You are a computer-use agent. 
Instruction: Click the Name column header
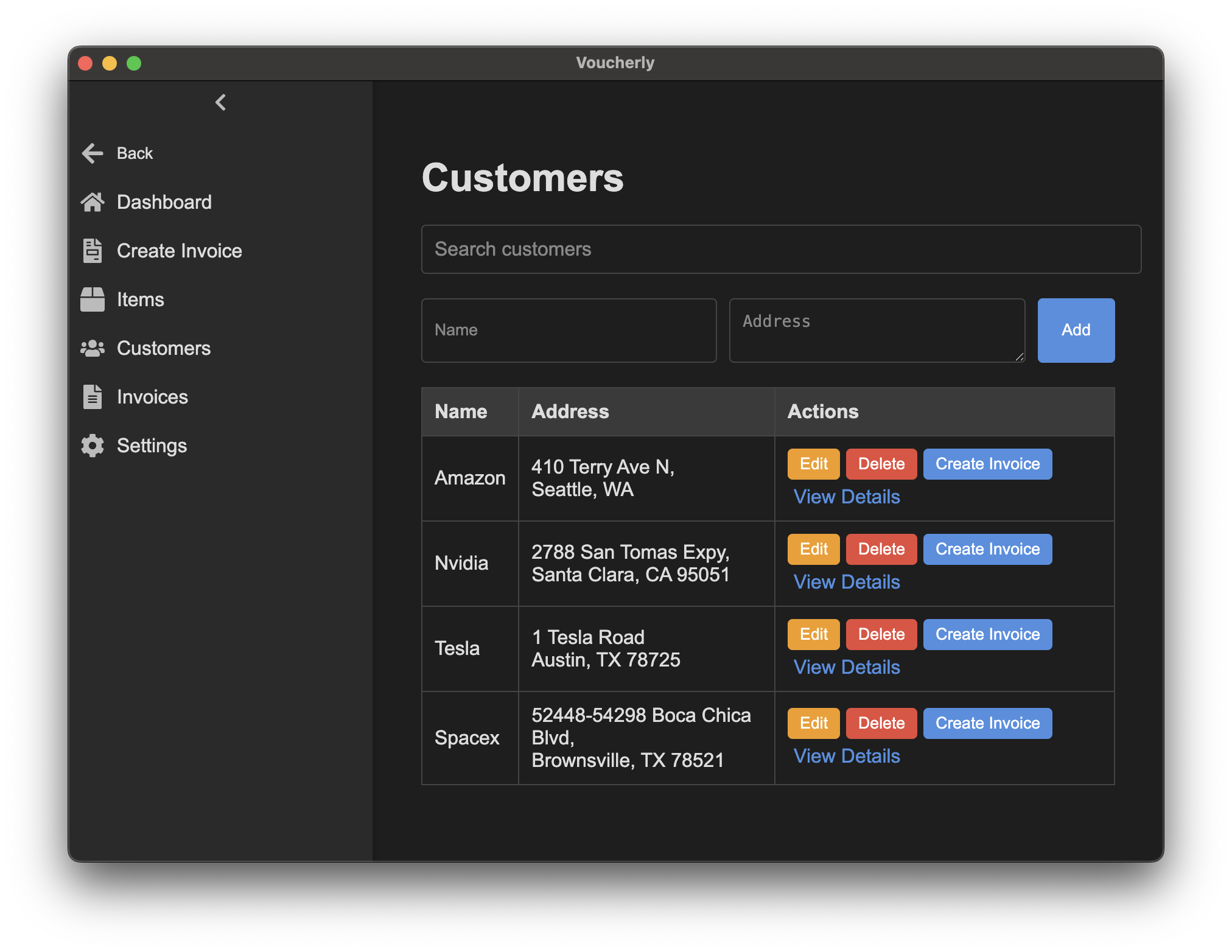pyautogui.click(x=470, y=412)
